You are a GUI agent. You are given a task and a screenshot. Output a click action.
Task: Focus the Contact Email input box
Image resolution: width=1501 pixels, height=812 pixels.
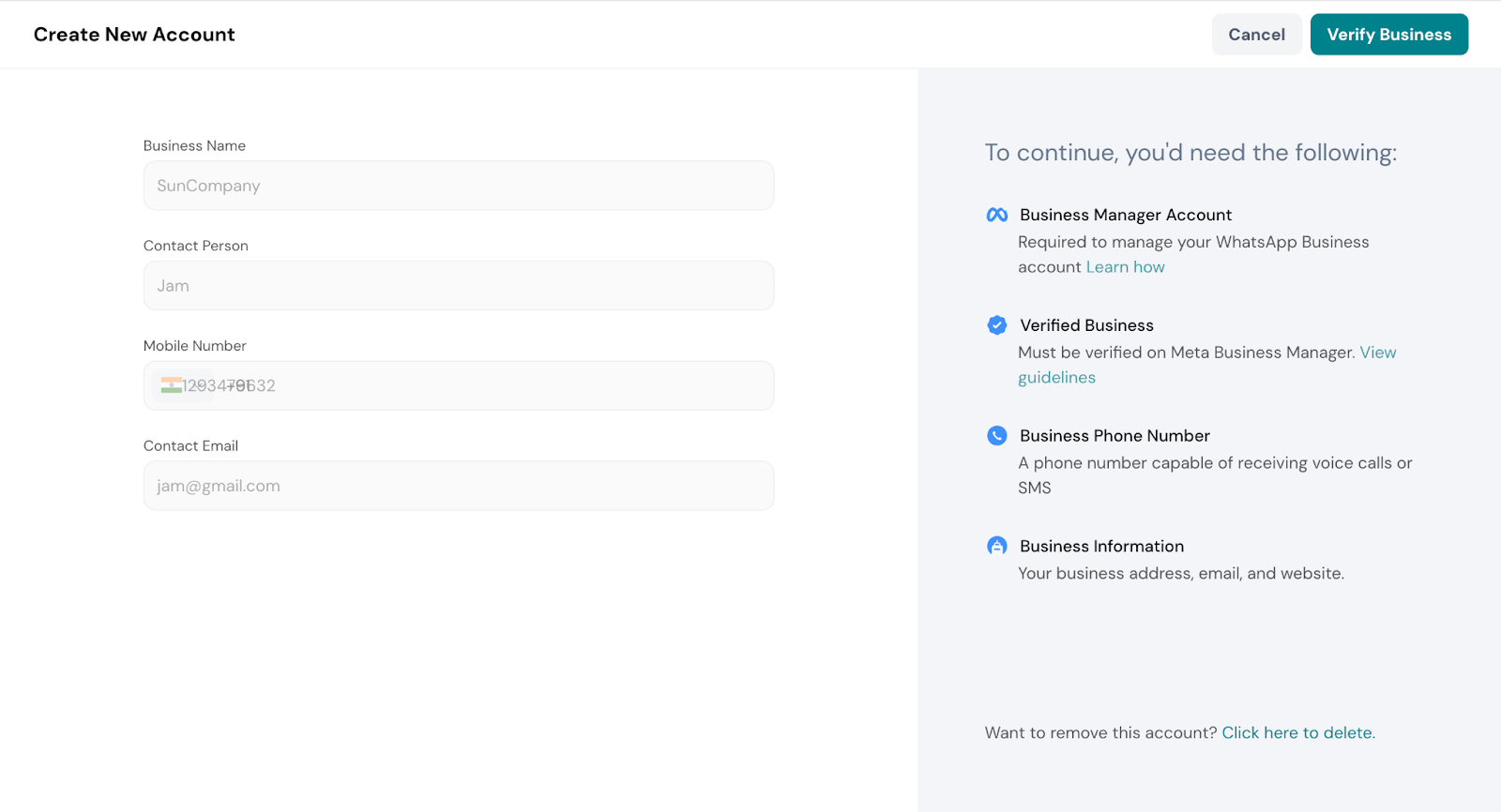tap(458, 486)
